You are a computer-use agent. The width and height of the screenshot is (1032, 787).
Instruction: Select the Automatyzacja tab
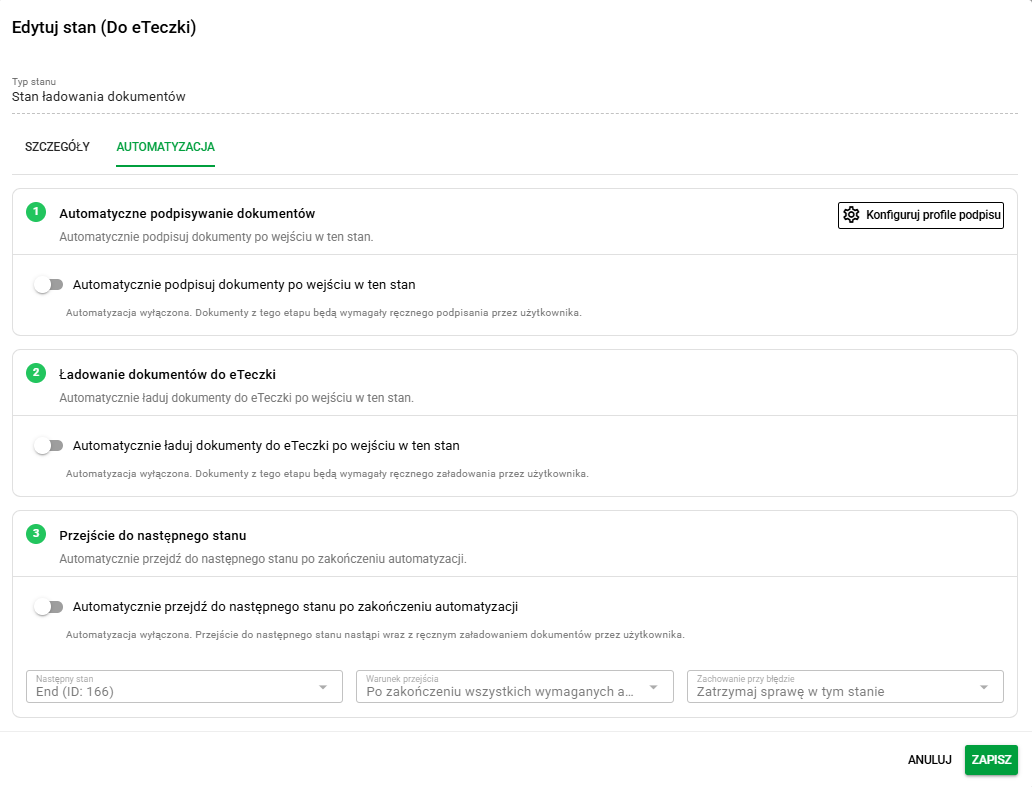(165, 147)
